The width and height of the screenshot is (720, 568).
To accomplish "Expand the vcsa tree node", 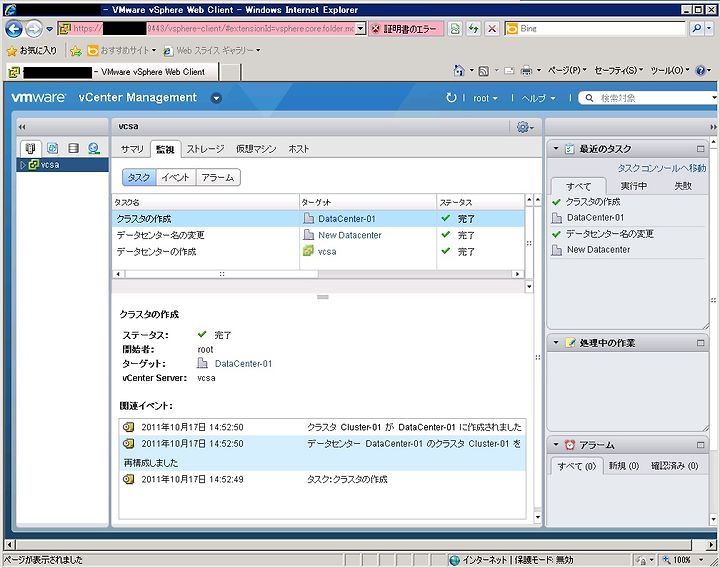I will (x=22, y=164).
